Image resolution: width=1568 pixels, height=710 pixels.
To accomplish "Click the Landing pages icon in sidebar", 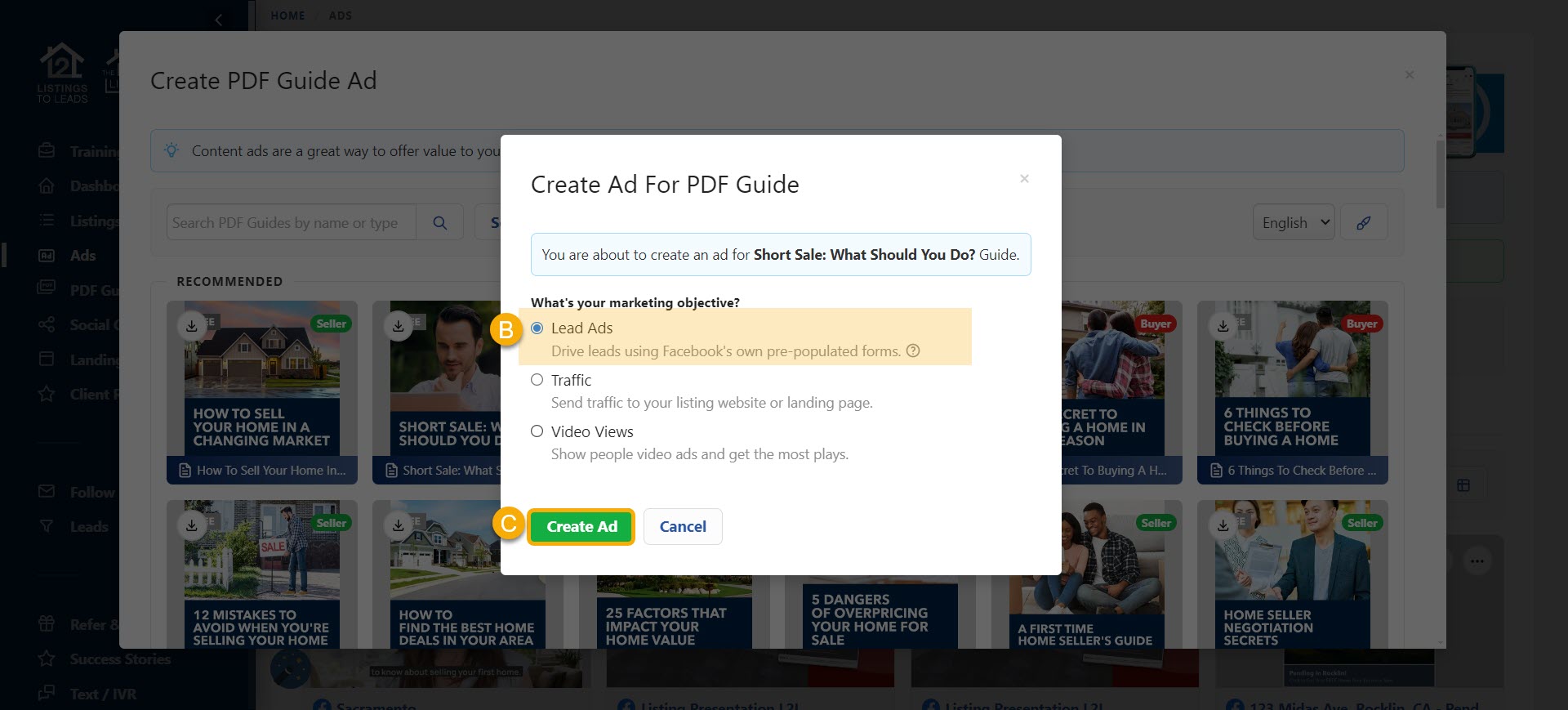I will [47, 359].
